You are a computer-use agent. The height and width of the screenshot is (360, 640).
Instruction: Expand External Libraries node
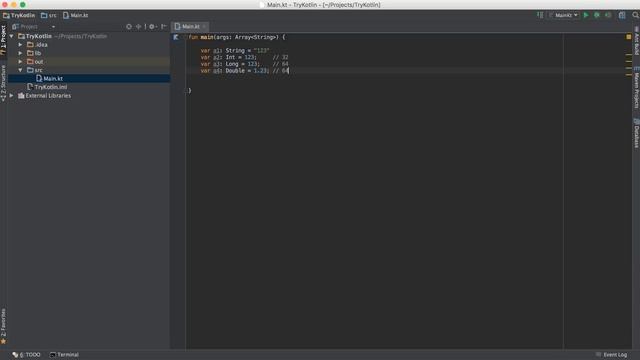[x=12, y=96]
